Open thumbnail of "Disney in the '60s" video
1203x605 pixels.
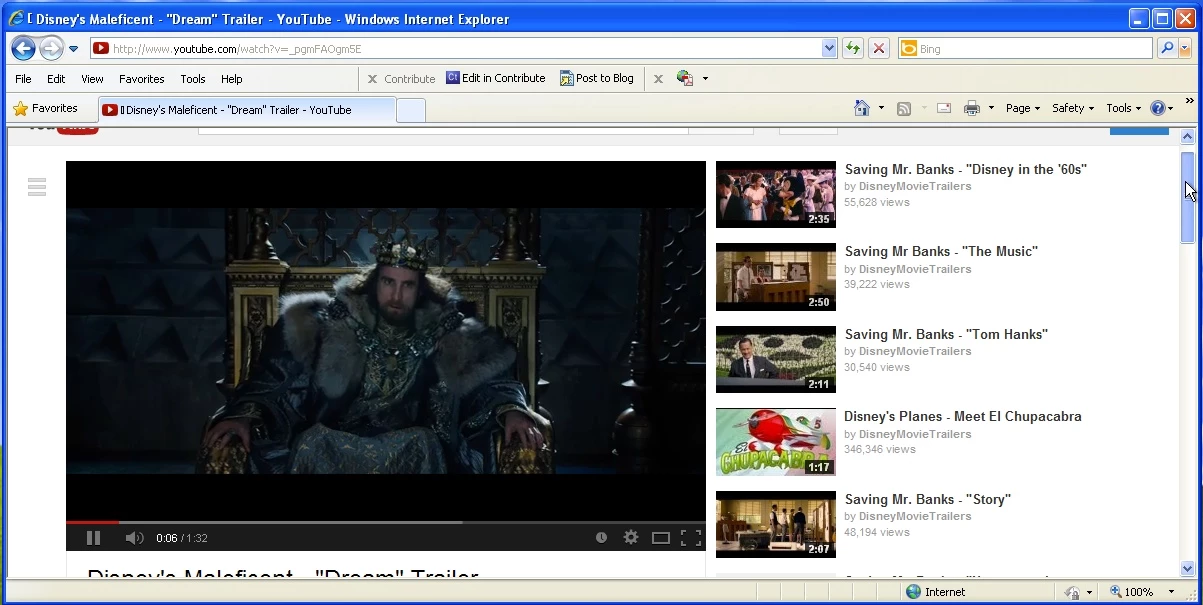coord(776,195)
